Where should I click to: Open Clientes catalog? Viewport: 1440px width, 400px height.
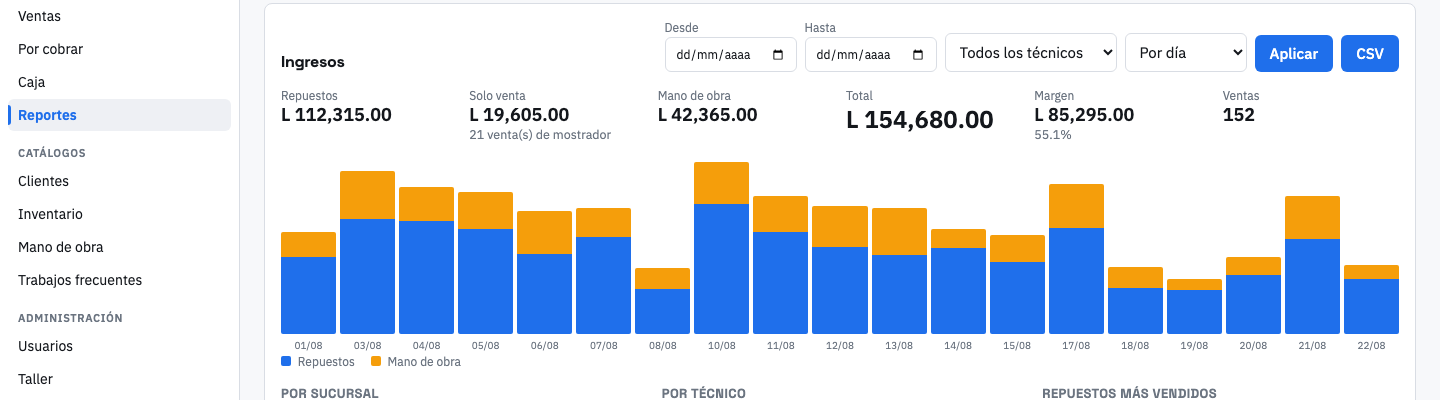pos(119,181)
